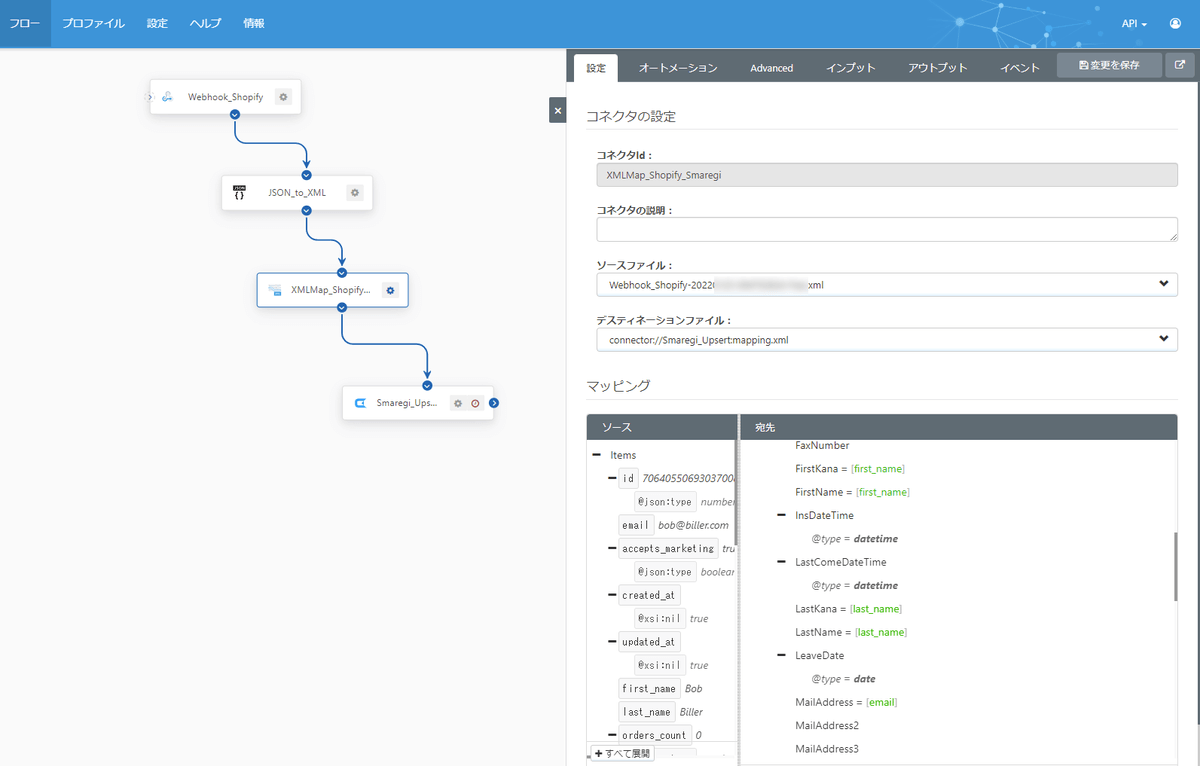Go to the フロー page

25,23
